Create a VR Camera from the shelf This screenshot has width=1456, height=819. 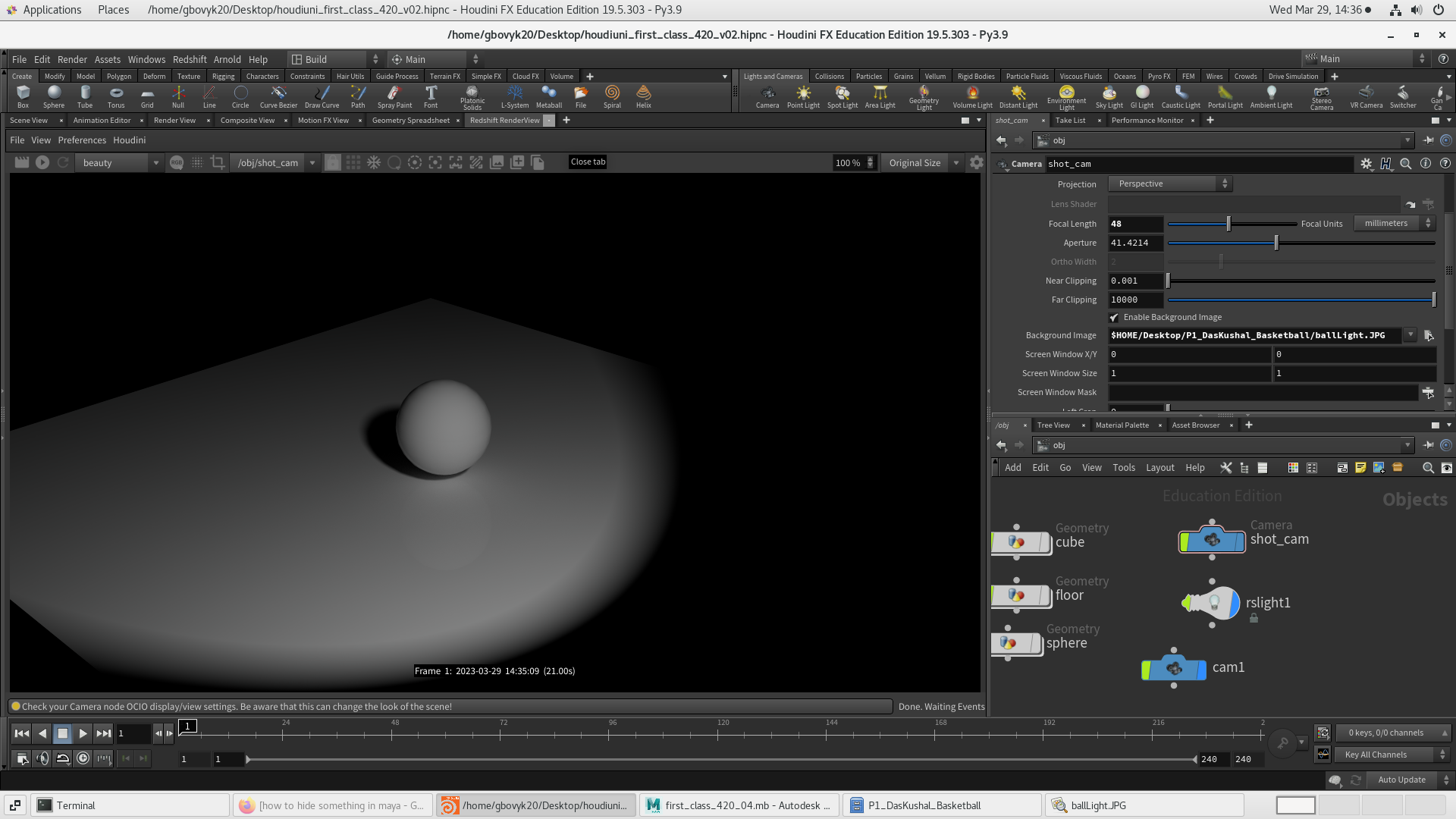[x=1367, y=96]
